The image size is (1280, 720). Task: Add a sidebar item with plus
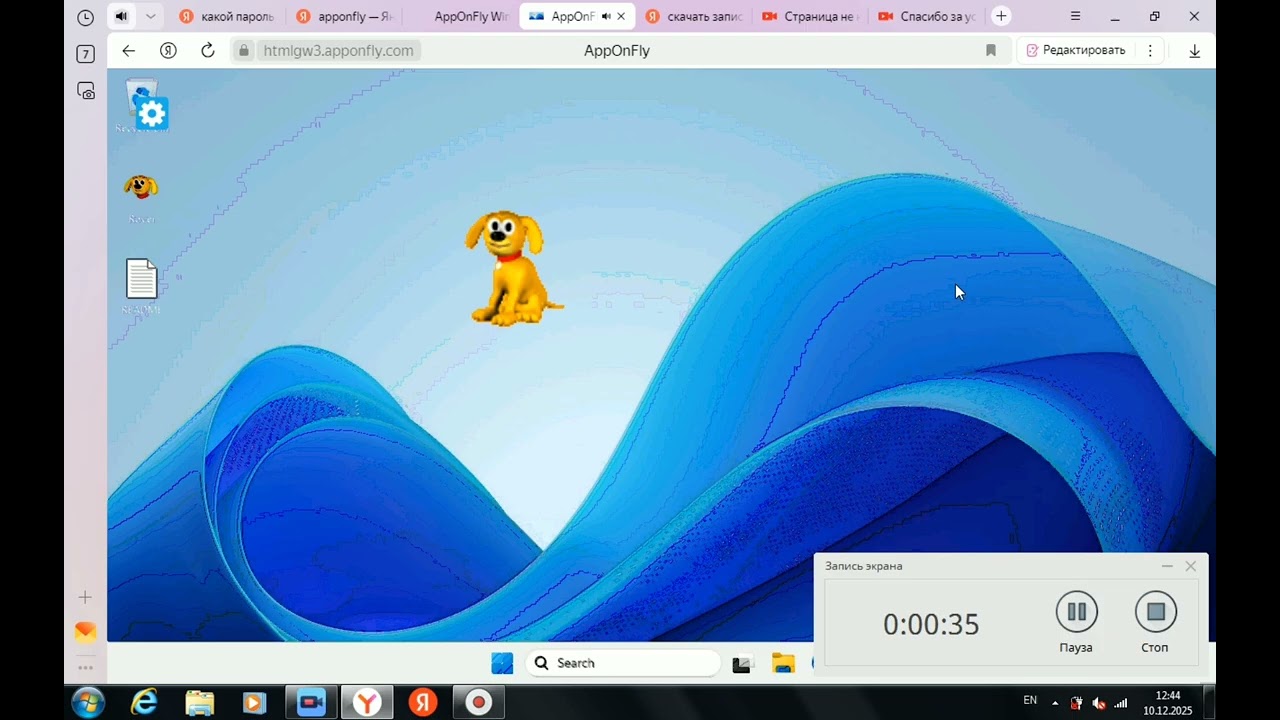85,597
